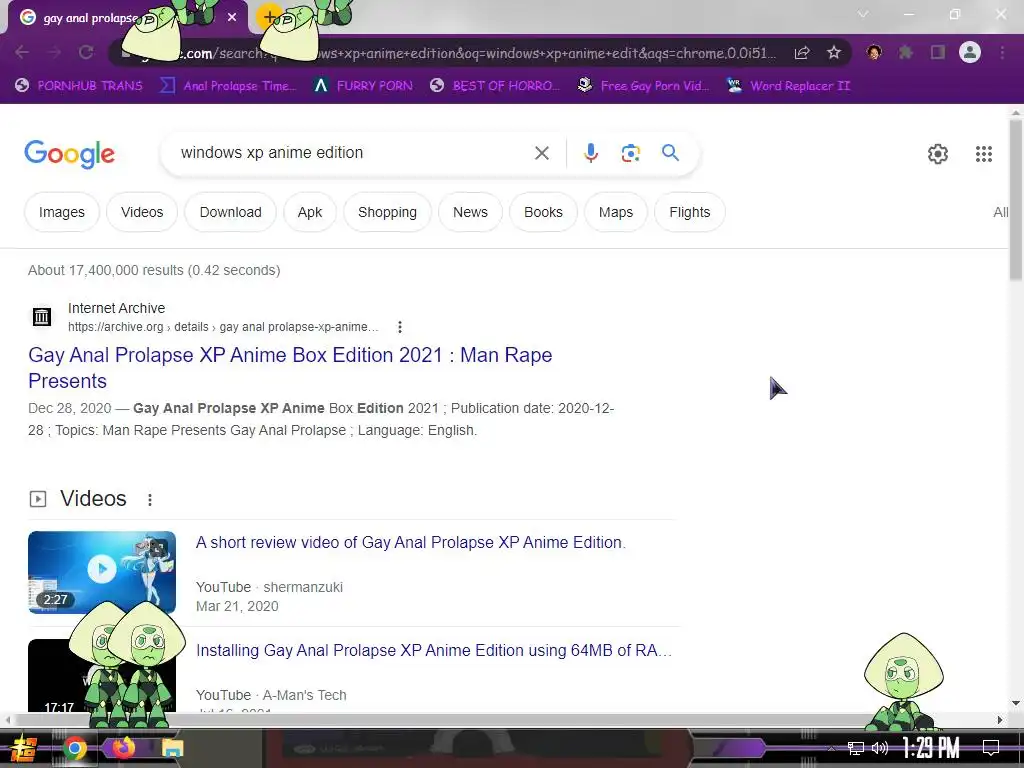Screen dimensions: 1024x768
Task: Open the three-dot menu beside Videos heading
Action: pyautogui.click(x=150, y=500)
